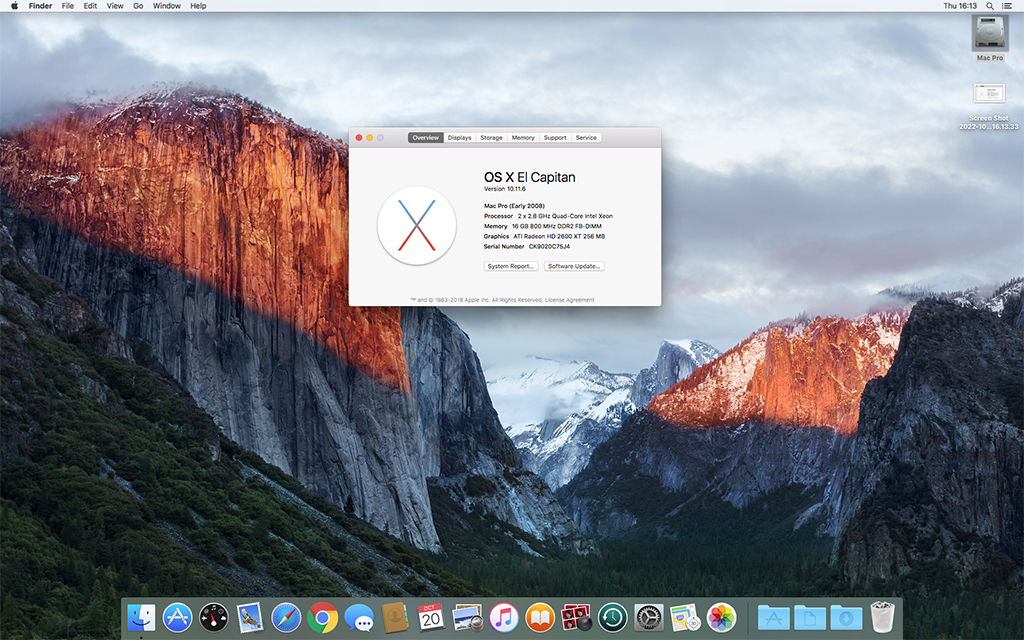
Task: Switch to the Storage tab
Action: pyautogui.click(x=491, y=138)
